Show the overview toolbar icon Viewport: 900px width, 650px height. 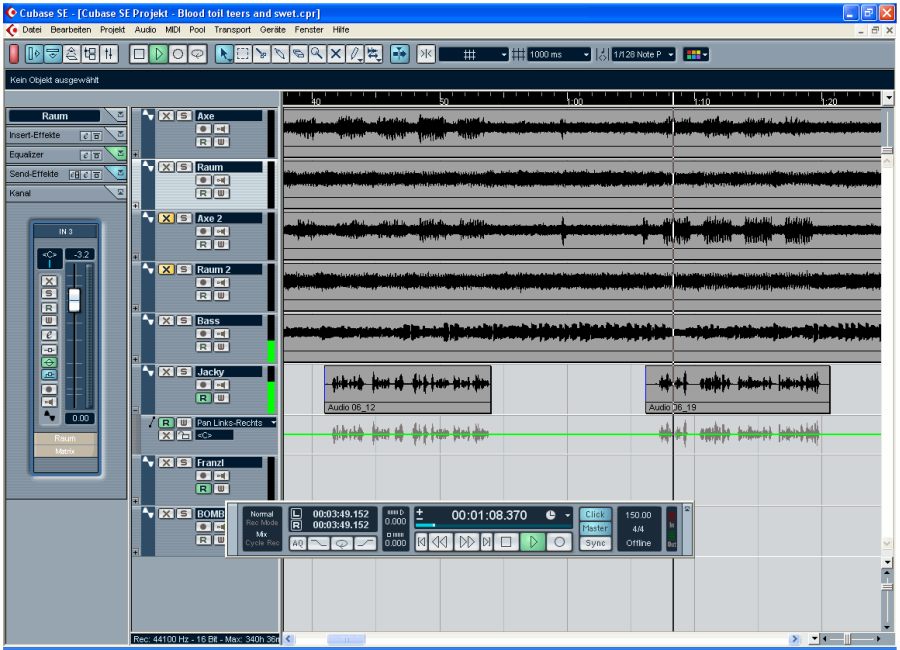pos(71,54)
